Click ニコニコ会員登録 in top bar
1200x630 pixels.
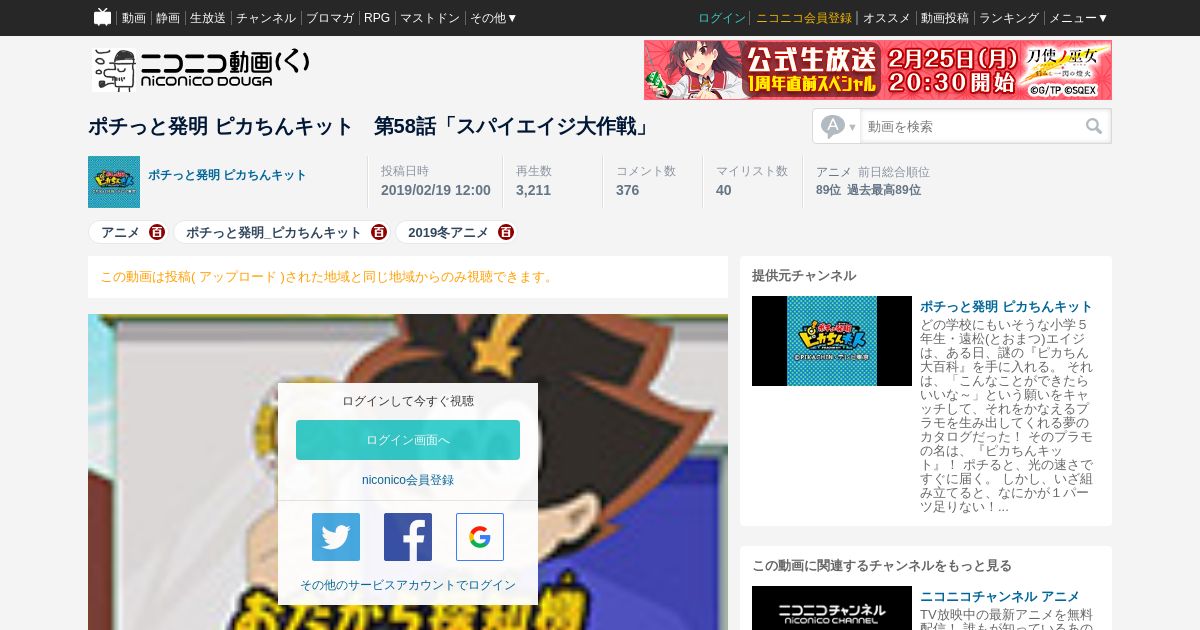pos(804,18)
